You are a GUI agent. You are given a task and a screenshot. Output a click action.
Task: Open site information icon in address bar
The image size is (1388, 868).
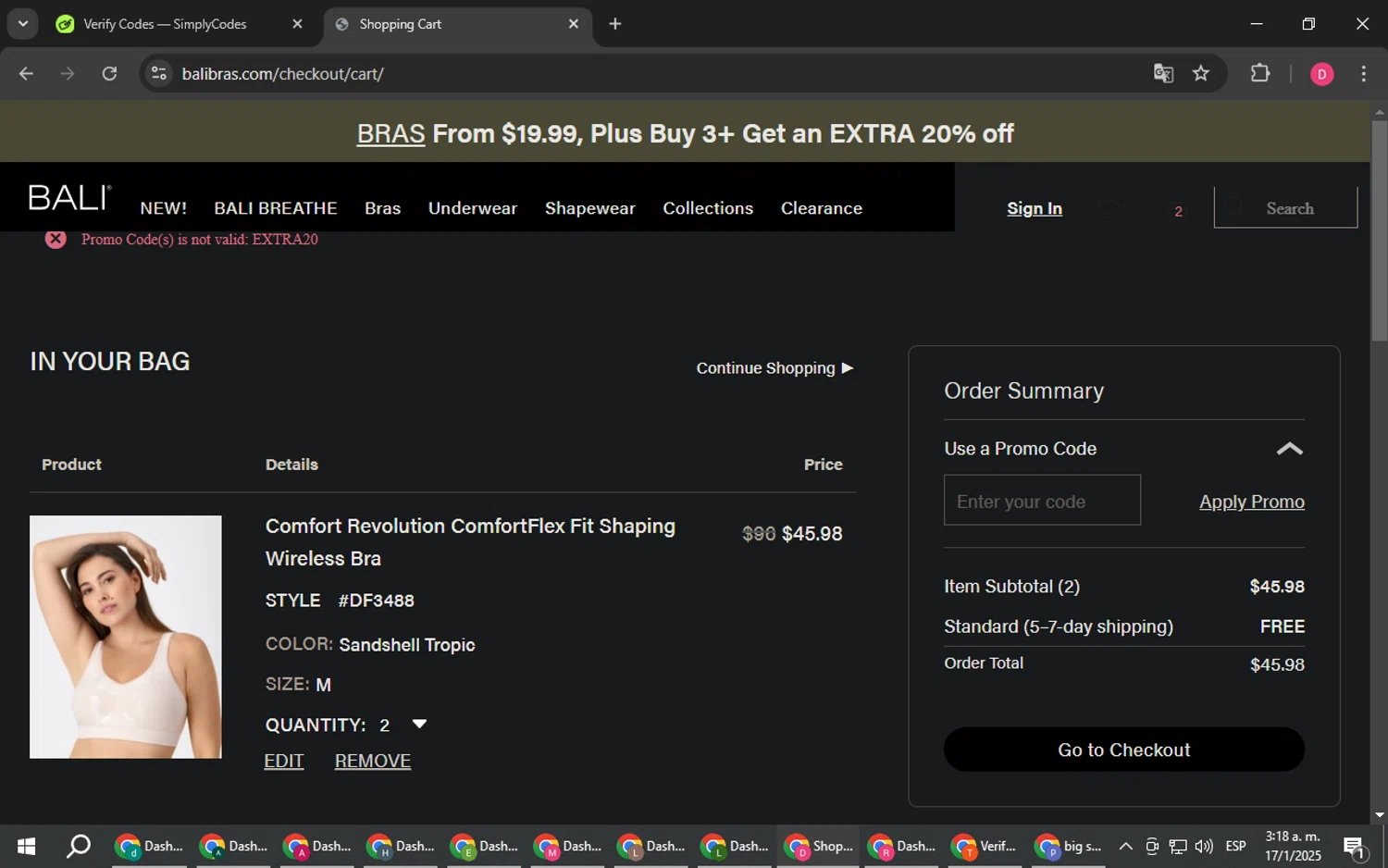pos(159,74)
